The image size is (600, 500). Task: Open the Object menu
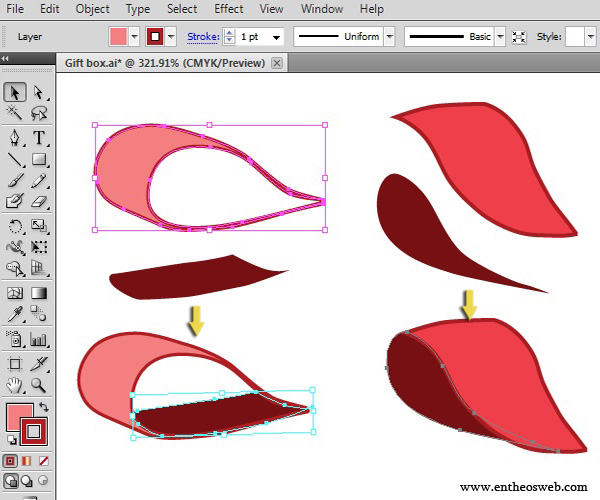pos(92,9)
